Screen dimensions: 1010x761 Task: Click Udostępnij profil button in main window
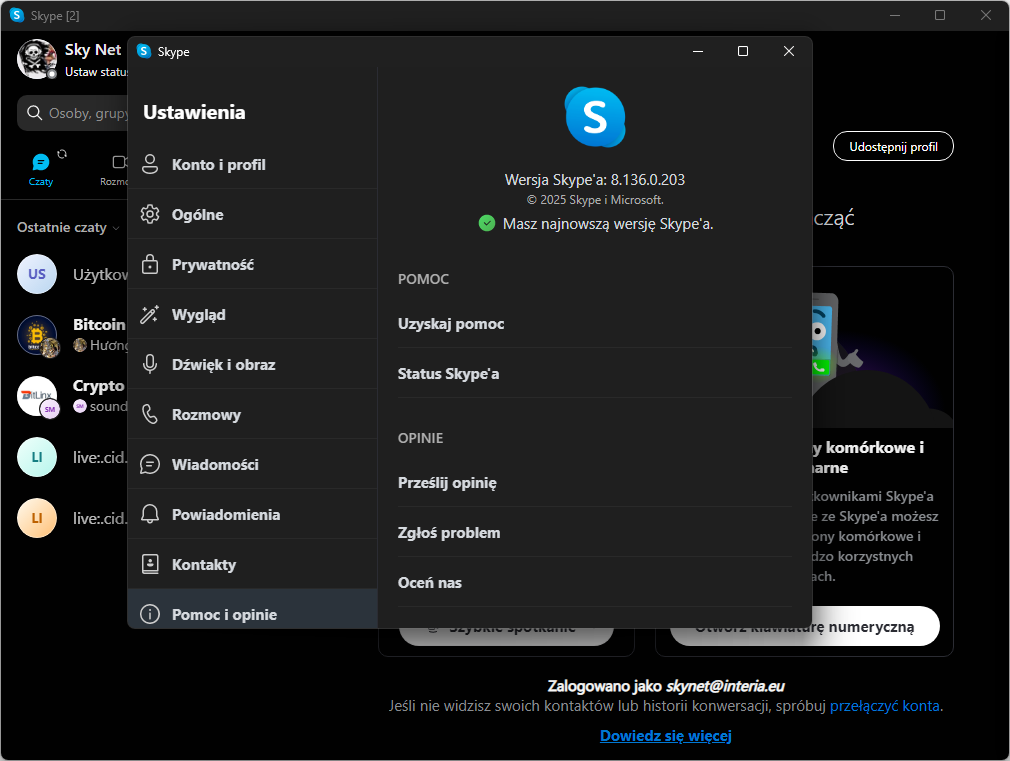point(893,147)
